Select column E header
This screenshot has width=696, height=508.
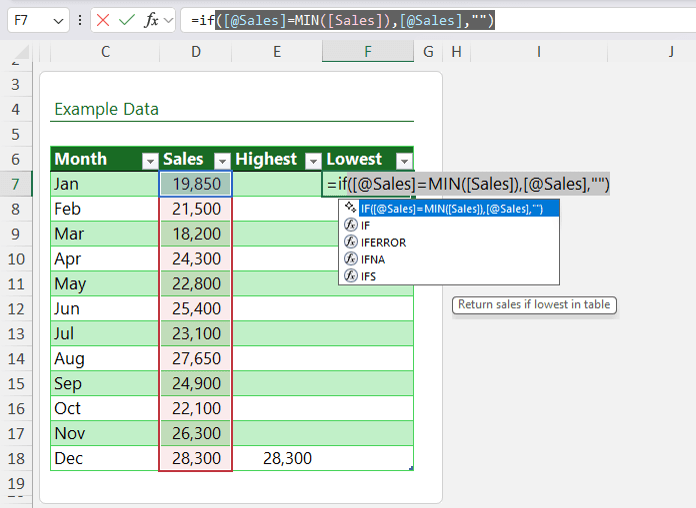point(277,52)
